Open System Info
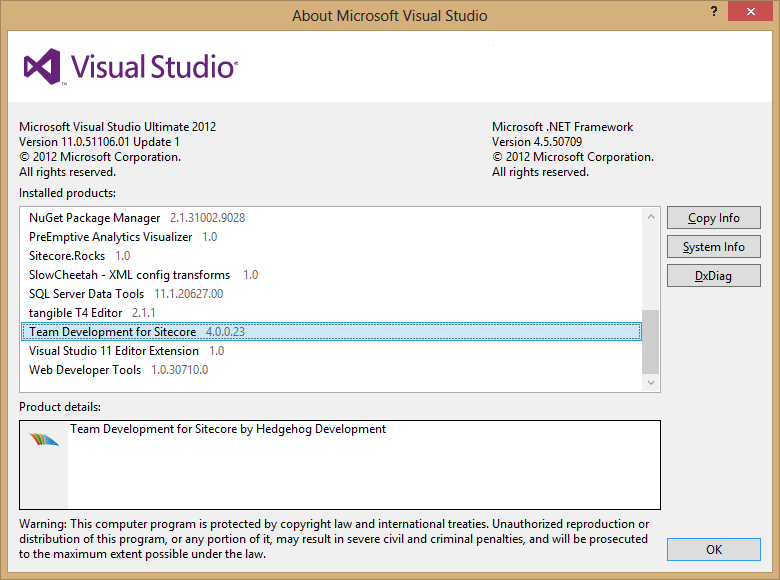The width and height of the screenshot is (780, 580). [x=713, y=247]
